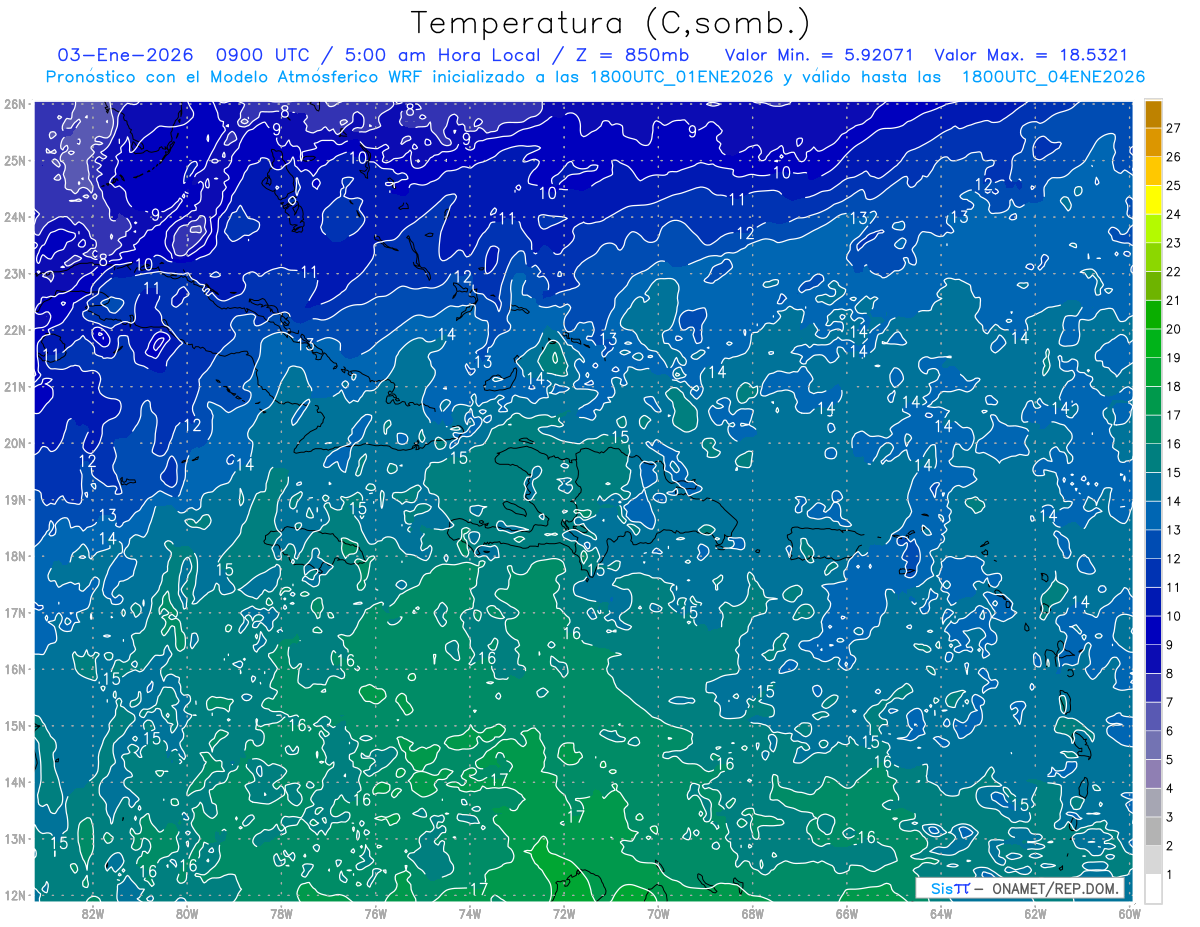1200x927 pixels.
Task: Click the longitude axis label "60W"
Action: tap(1128, 913)
